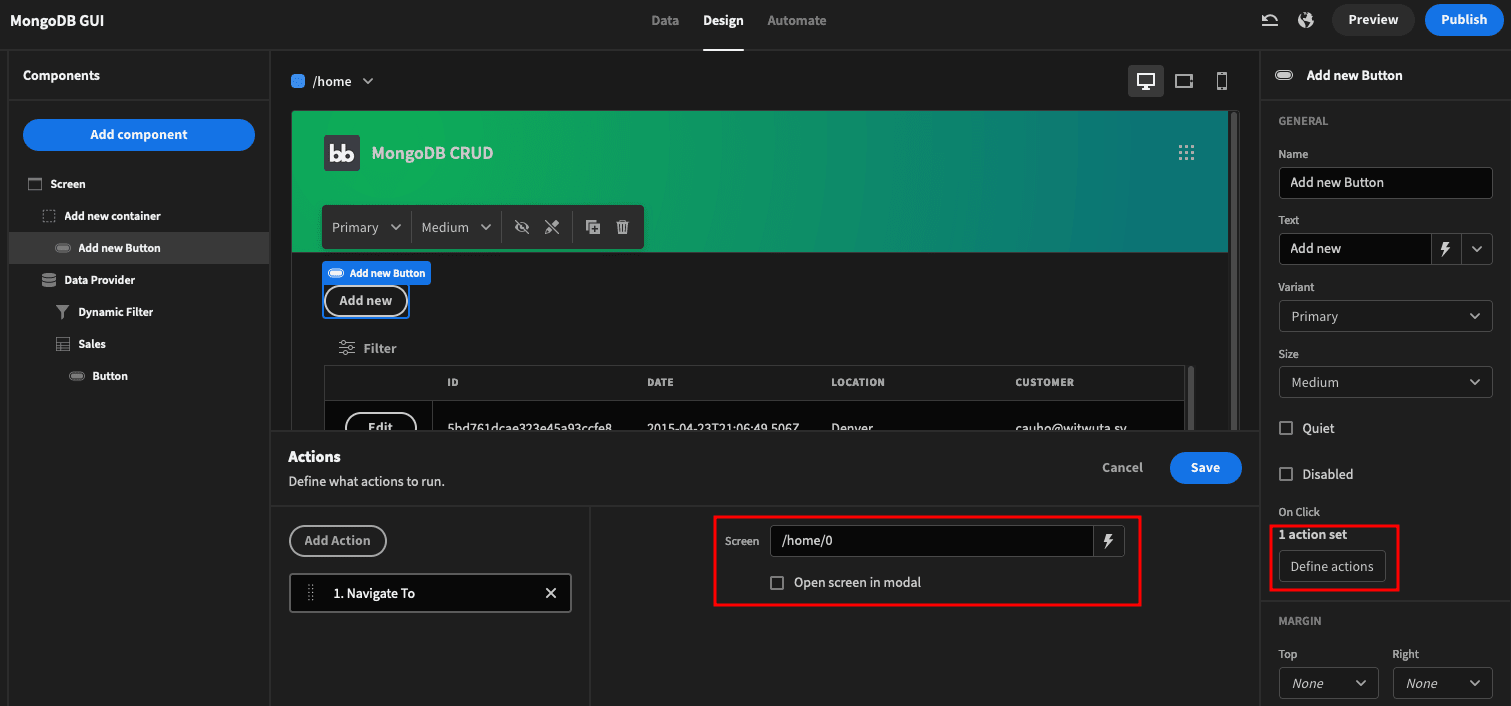Switch to the Automate tab

click(797, 20)
